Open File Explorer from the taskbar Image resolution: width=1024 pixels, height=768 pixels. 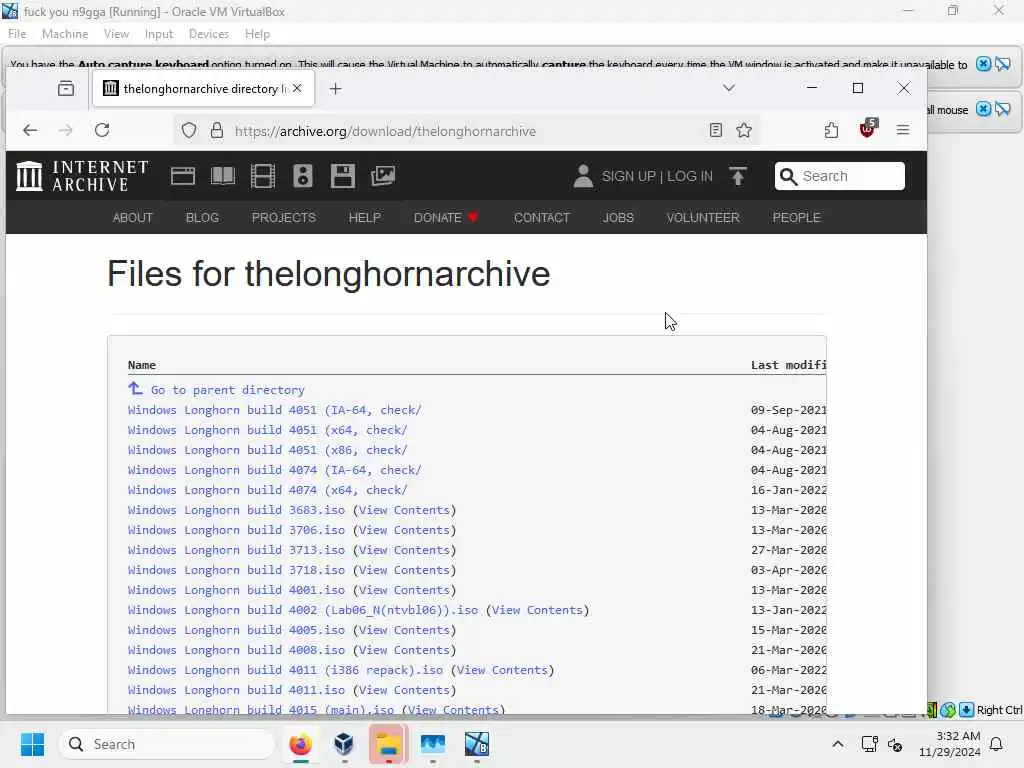click(x=389, y=744)
